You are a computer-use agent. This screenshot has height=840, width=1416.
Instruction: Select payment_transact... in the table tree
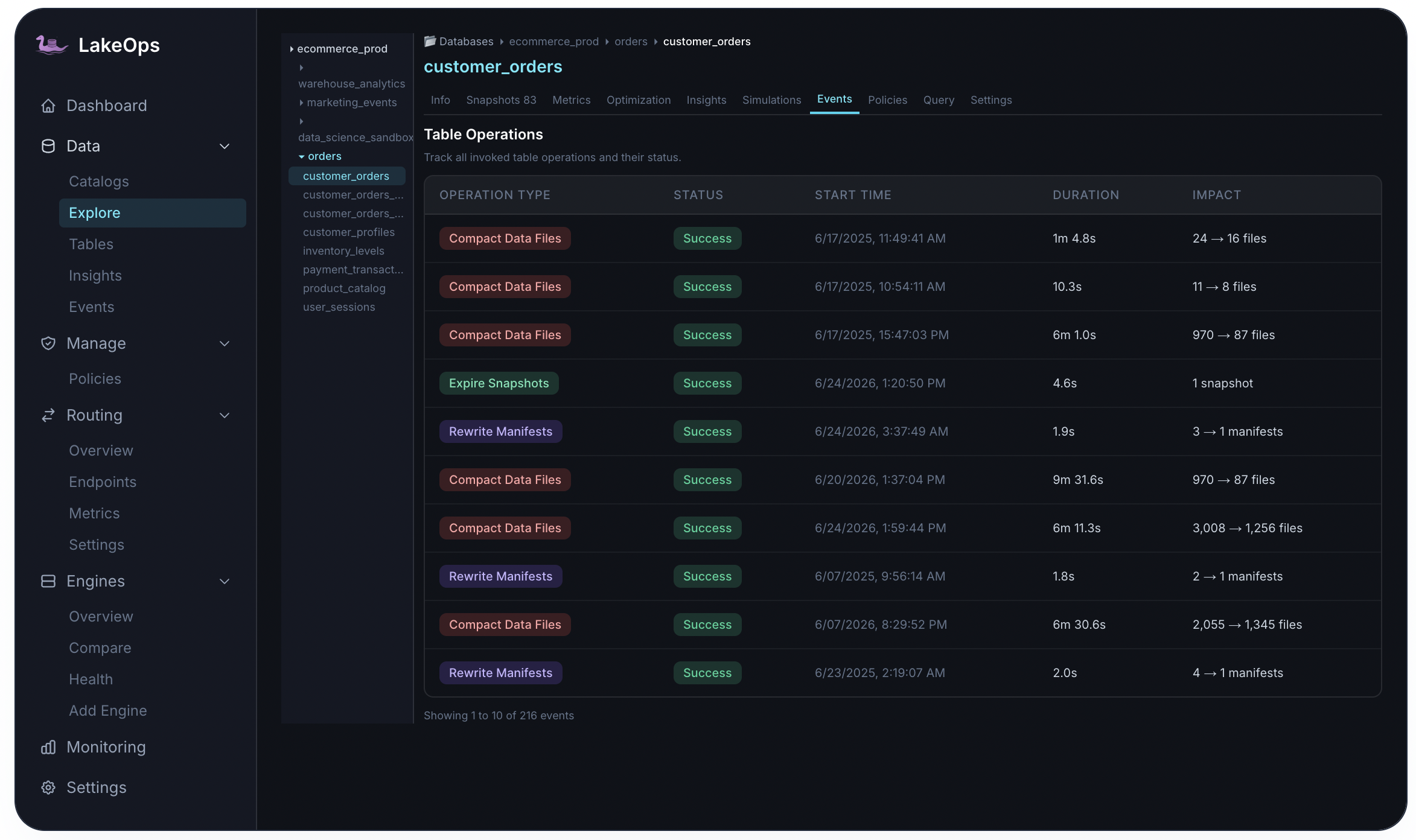[353, 270]
